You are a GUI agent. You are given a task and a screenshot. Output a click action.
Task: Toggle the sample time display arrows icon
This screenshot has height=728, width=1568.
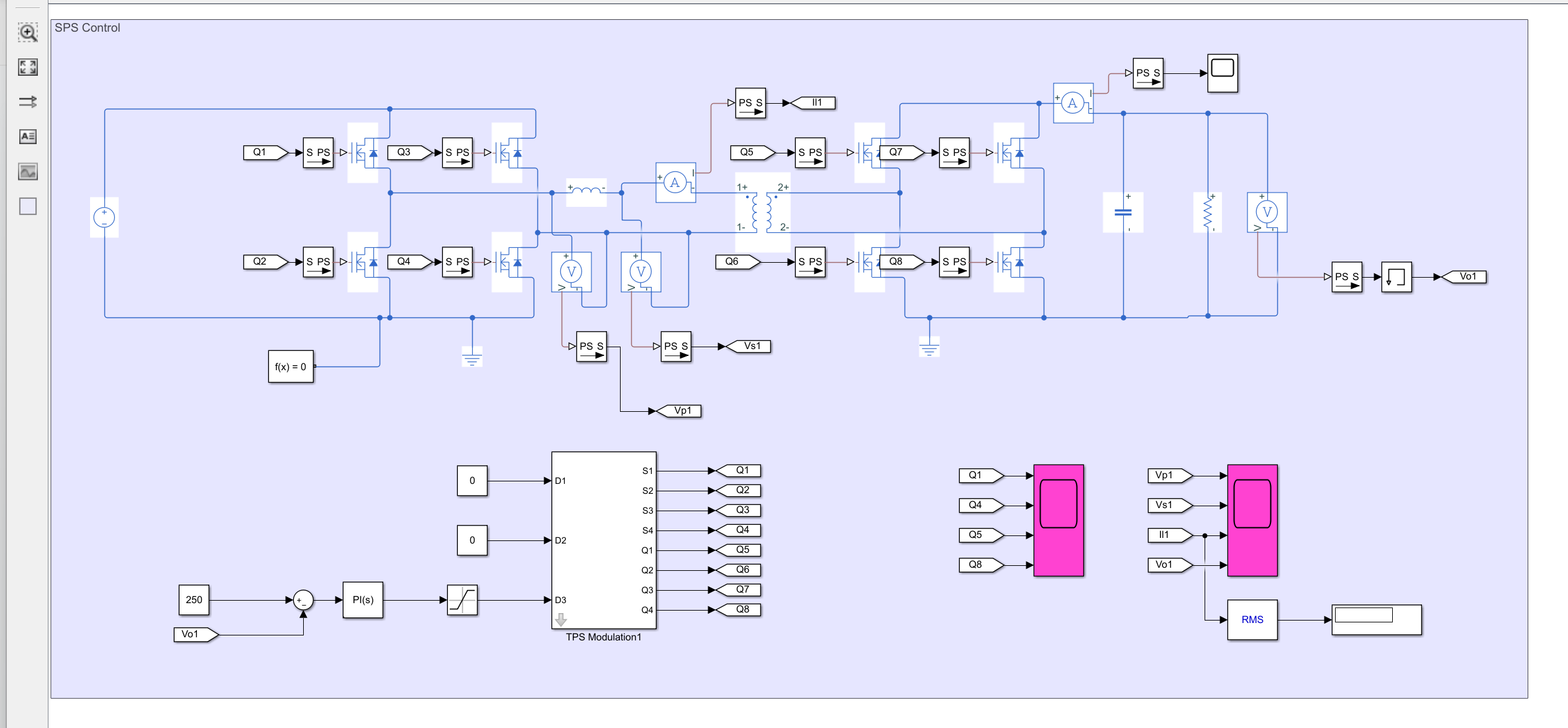click(x=28, y=102)
